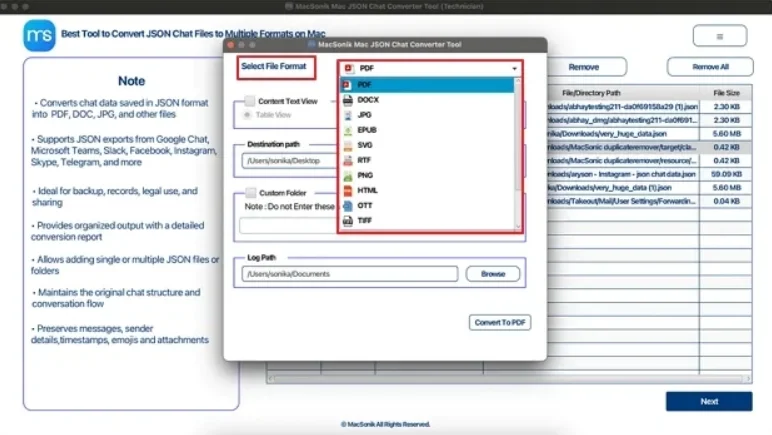Tick the Custom Folder checkbox
The height and width of the screenshot is (435, 772).
click(251, 192)
